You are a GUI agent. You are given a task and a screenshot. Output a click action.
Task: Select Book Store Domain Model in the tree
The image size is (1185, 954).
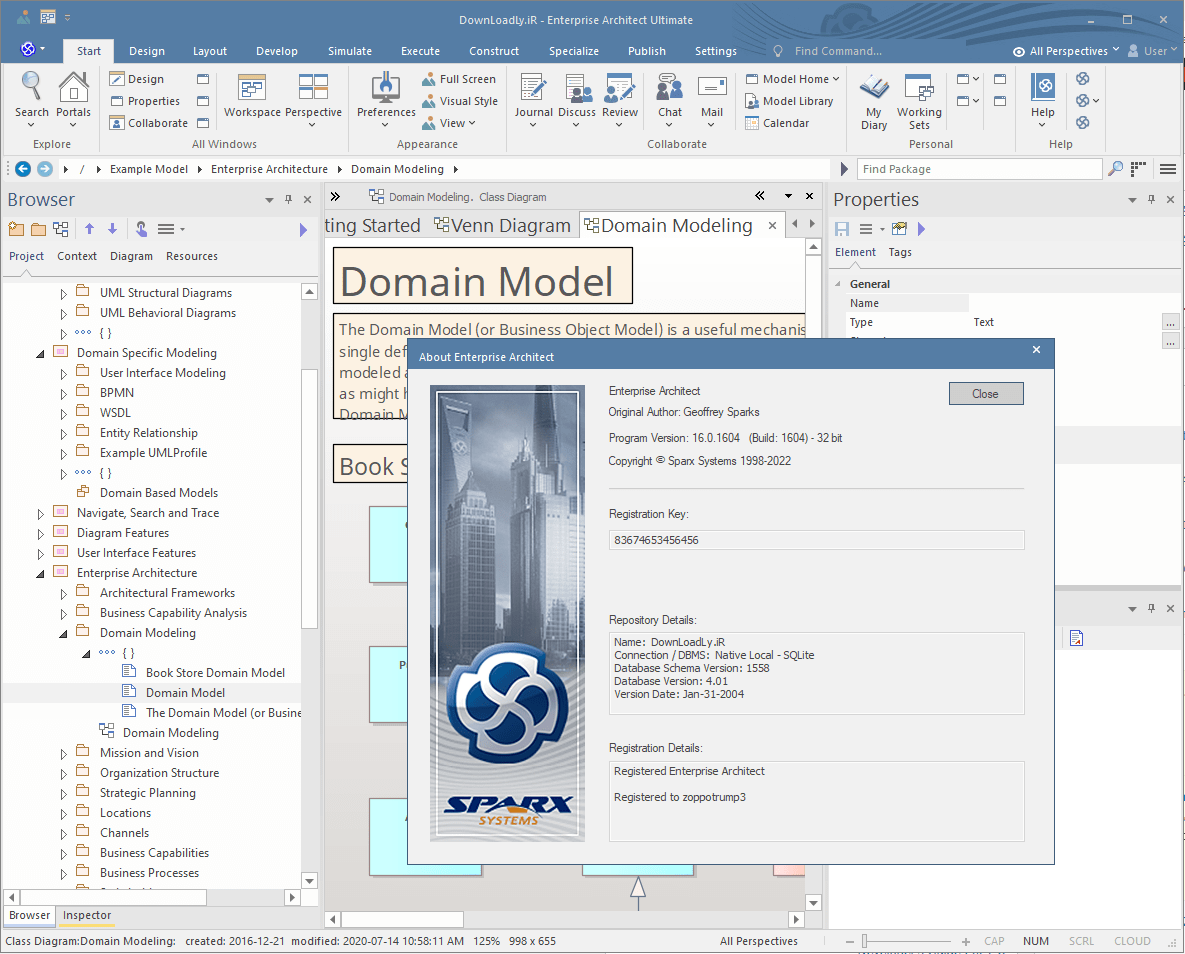(215, 673)
